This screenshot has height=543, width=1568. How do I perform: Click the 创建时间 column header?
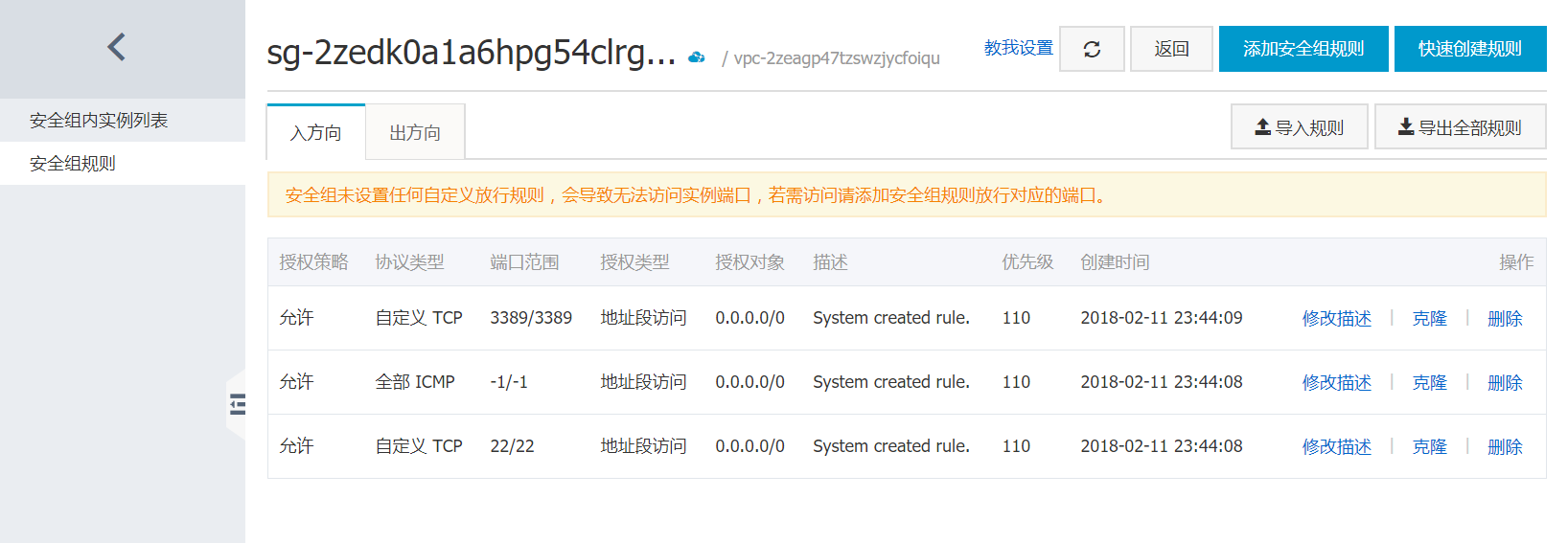click(x=1115, y=262)
